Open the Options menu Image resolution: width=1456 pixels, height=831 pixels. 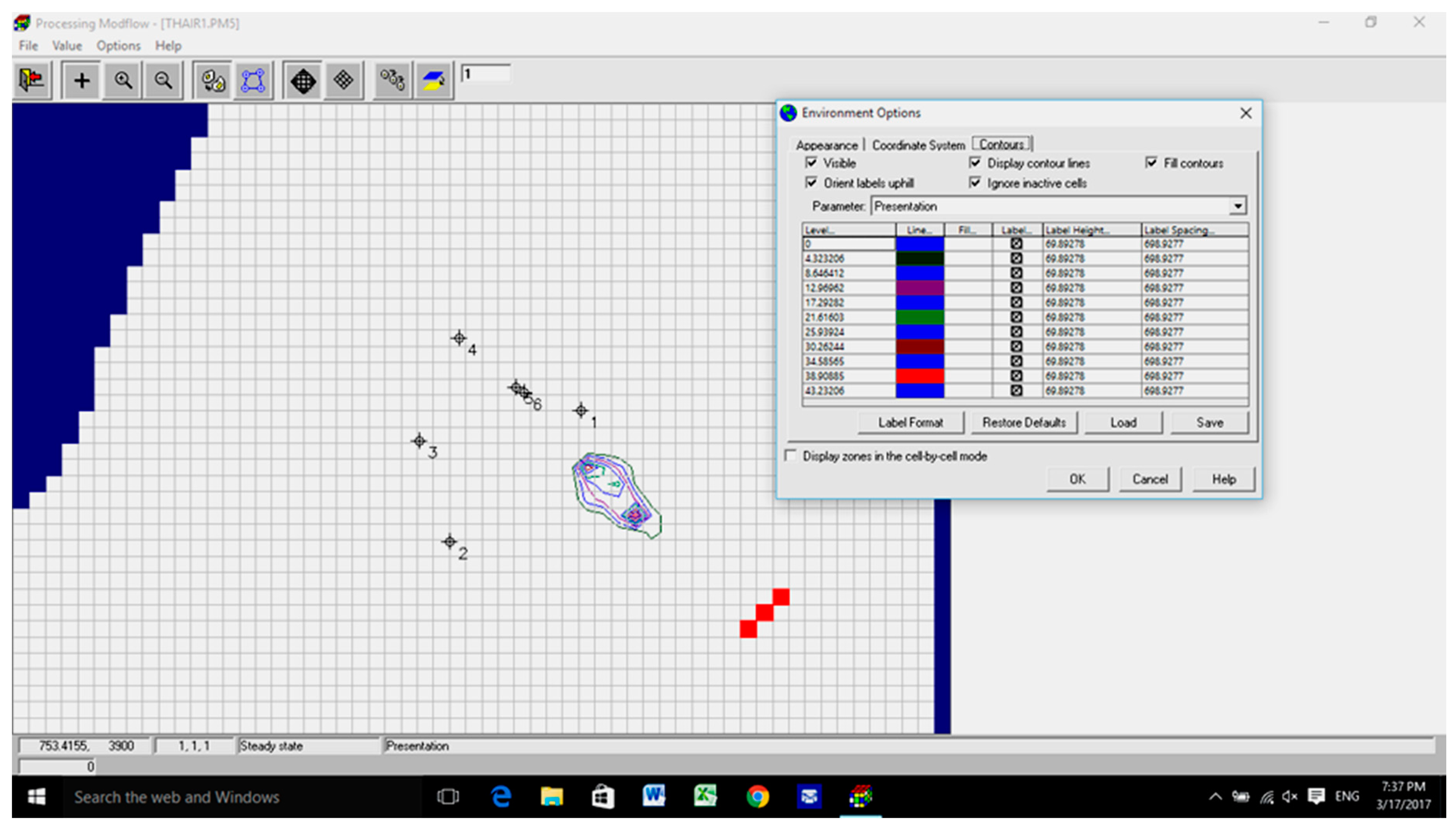118,46
